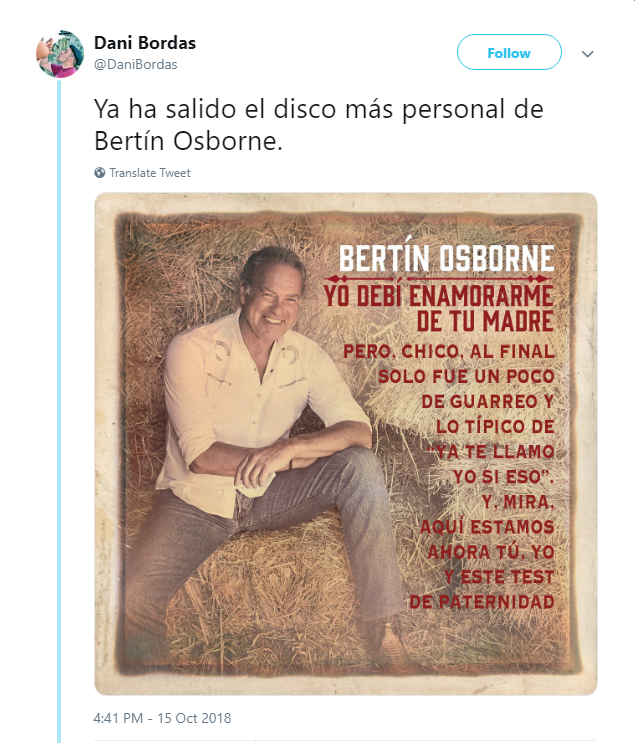Open the Dani Bordas display name link
This screenshot has height=743, width=635.
[x=145, y=43]
